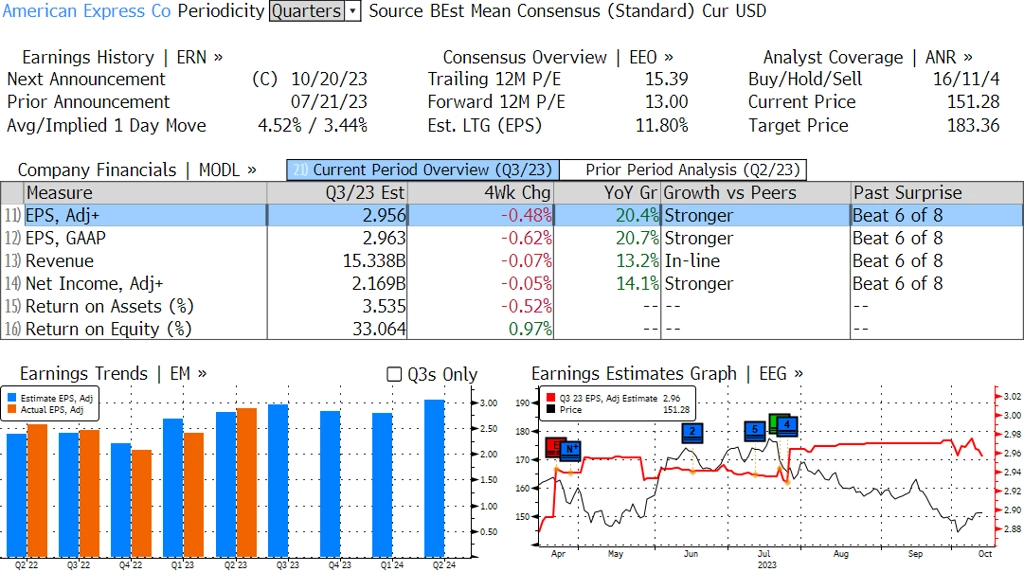1024x572 pixels.
Task: Click the Est. LTG (EPS) value 11.80%
Action: (x=662, y=125)
